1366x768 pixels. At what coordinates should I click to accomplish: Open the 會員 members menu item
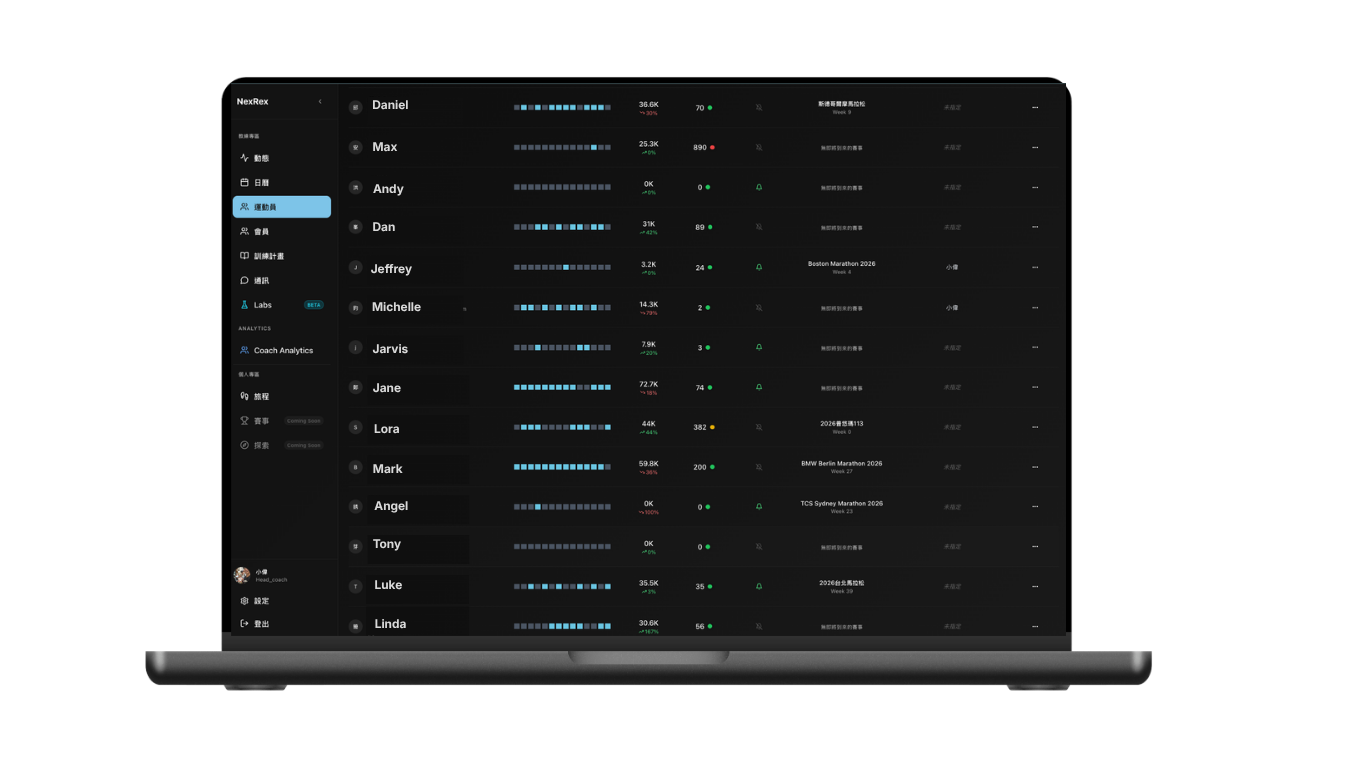click(282, 232)
